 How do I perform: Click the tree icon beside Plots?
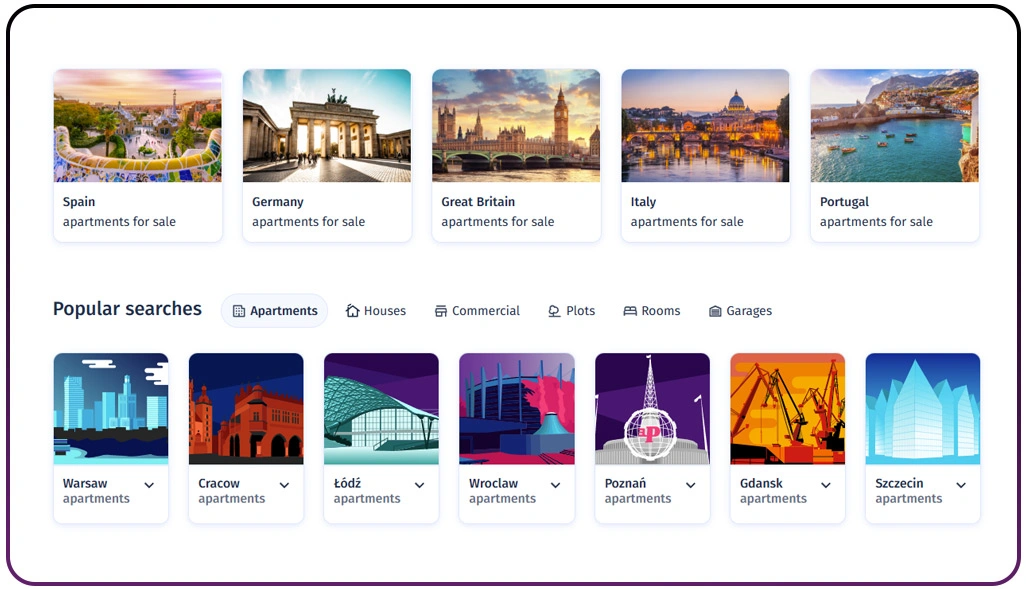pyautogui.click(x=554, y=311)
